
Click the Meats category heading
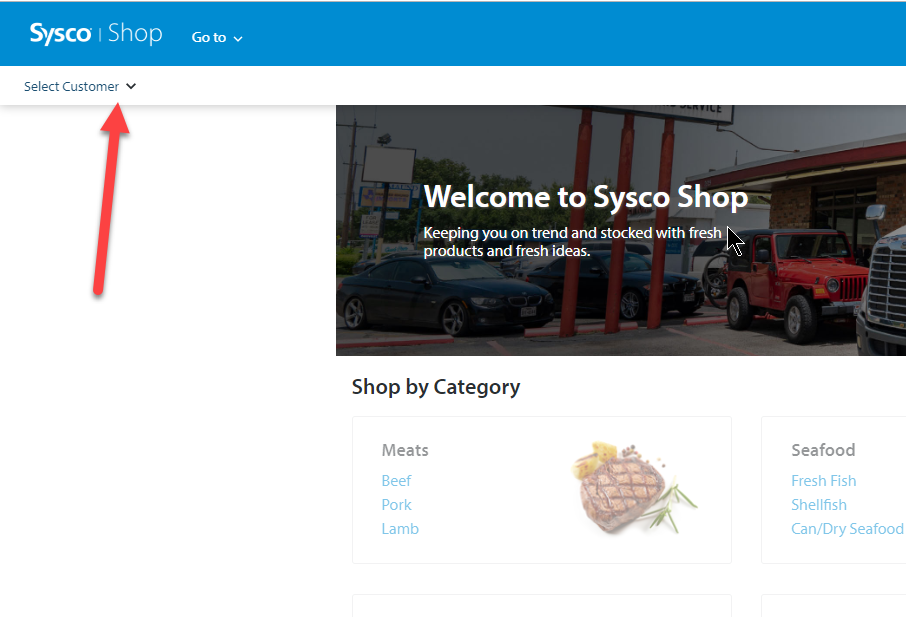coord(405,450)
